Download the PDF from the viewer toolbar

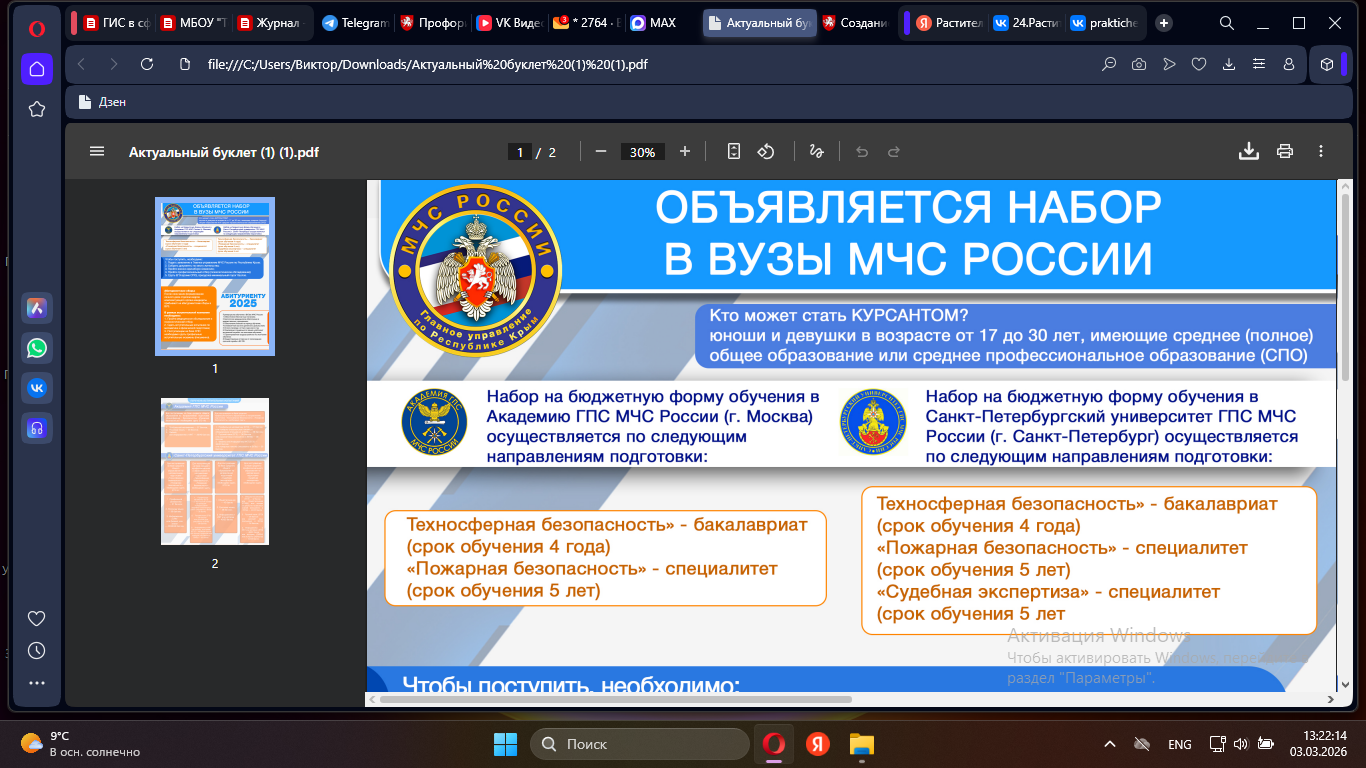coord(1248,152)
